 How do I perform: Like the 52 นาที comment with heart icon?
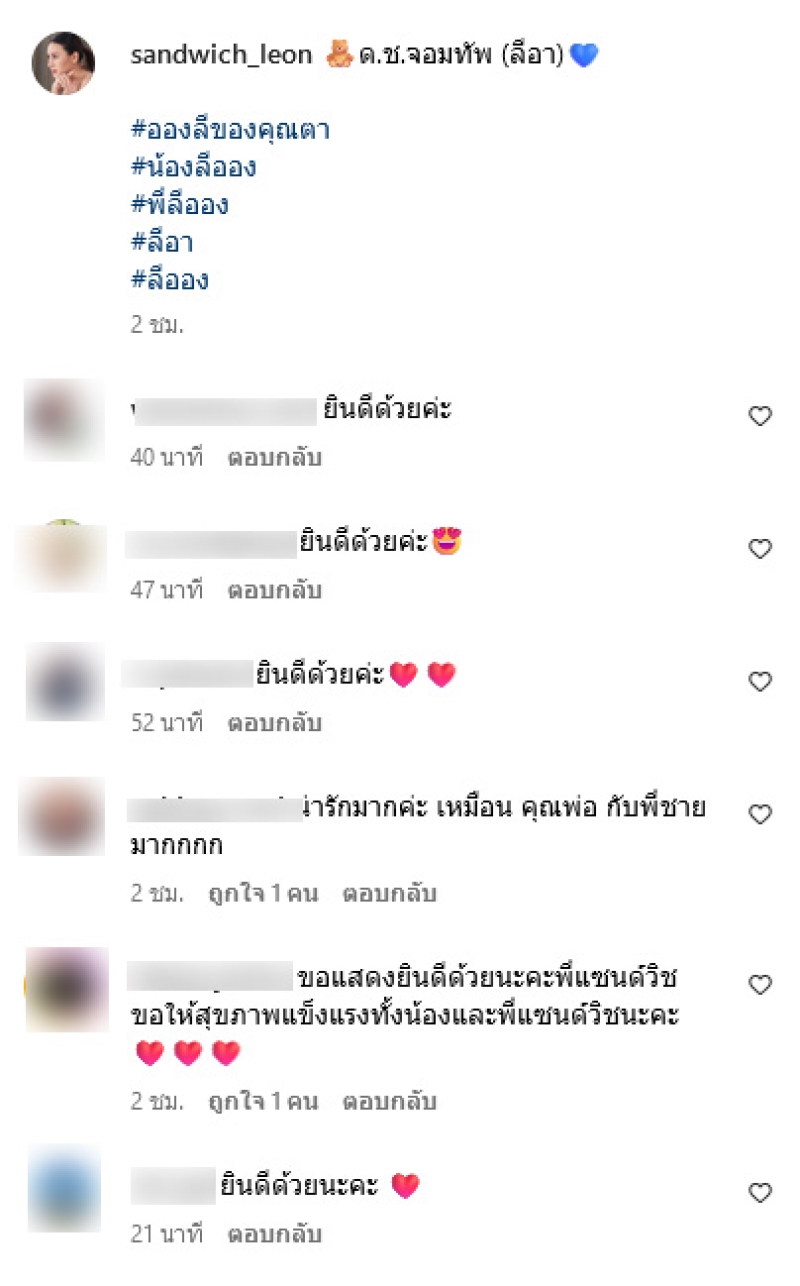pos(761,681)
